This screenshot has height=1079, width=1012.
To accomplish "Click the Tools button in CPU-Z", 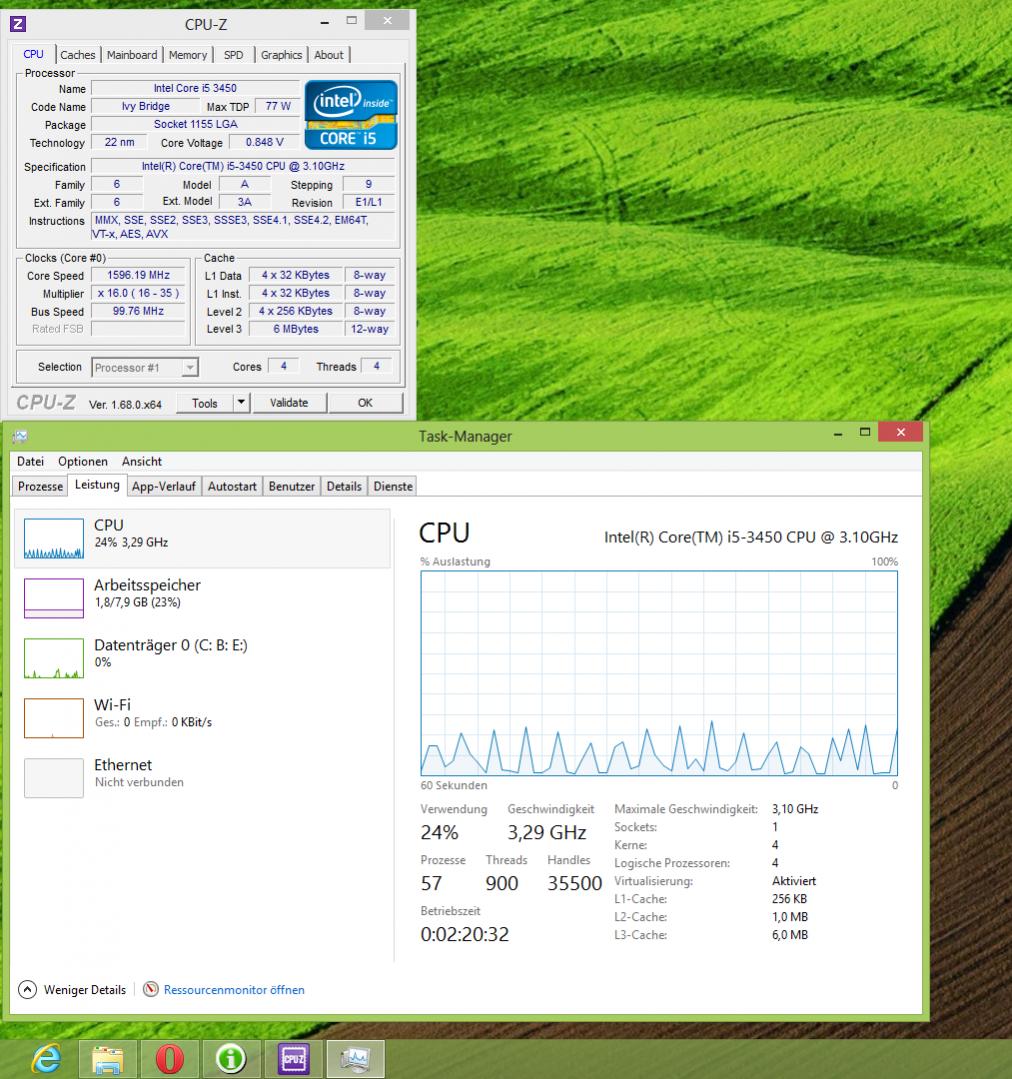I will [x=204, y=403].
